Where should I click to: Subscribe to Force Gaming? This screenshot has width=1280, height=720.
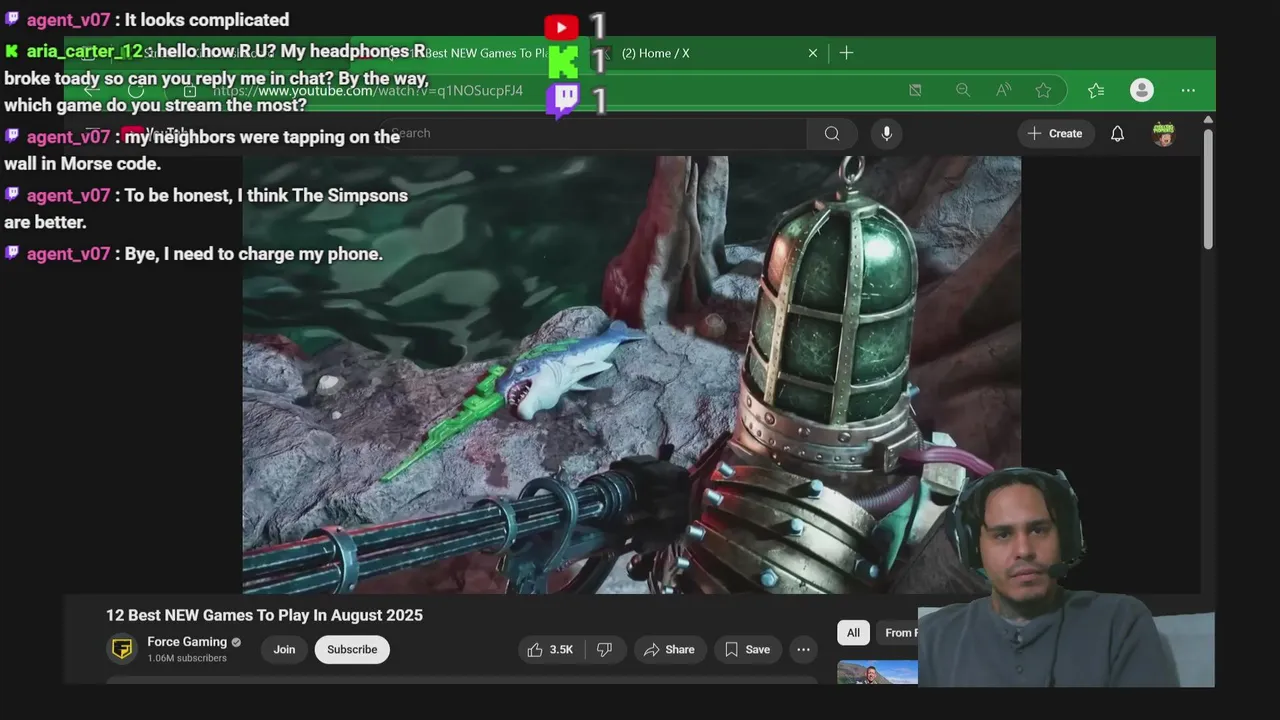352,650
